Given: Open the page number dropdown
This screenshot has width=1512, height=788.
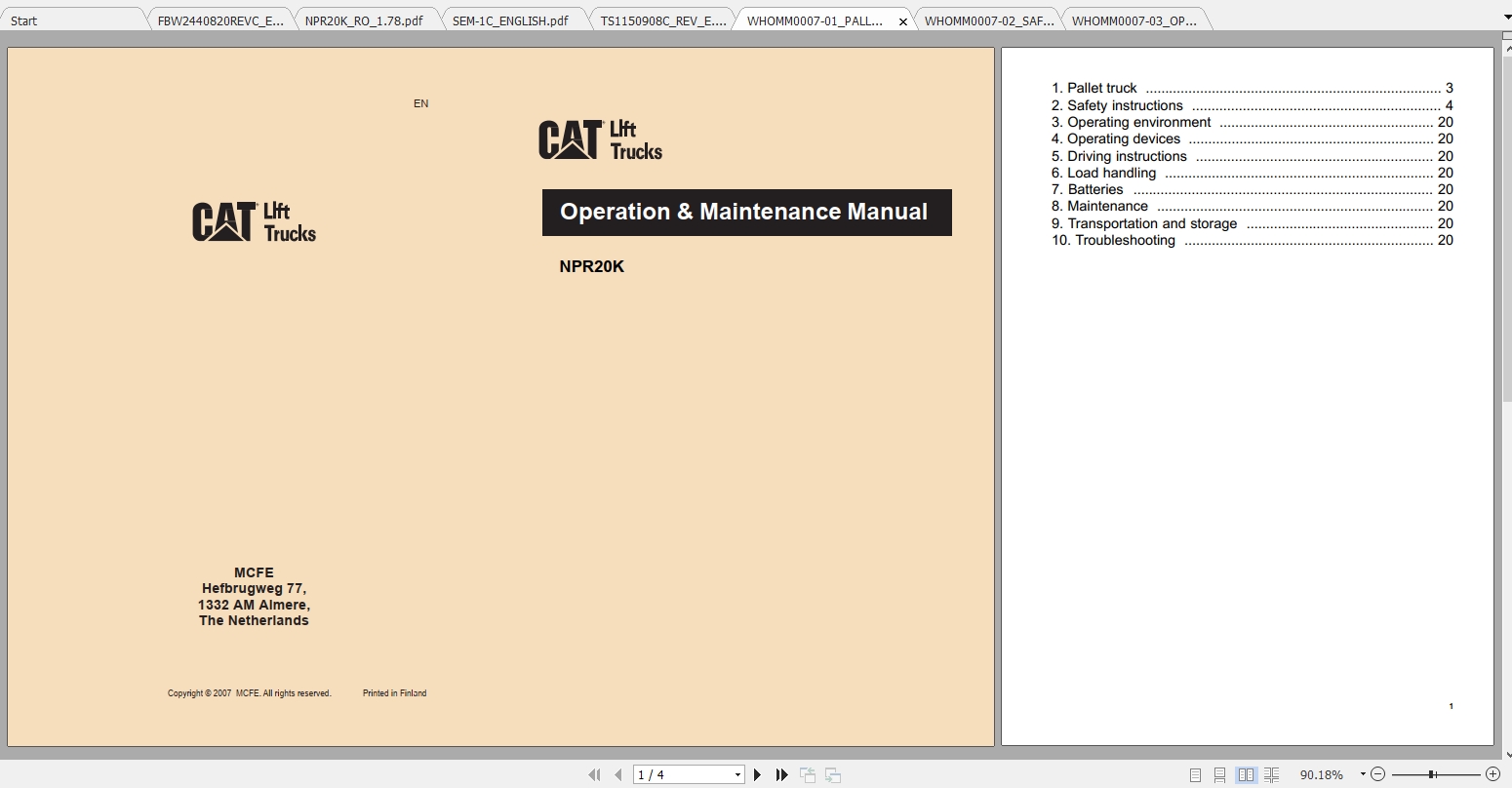Looking at the screenshot, I should coord(737,775).
